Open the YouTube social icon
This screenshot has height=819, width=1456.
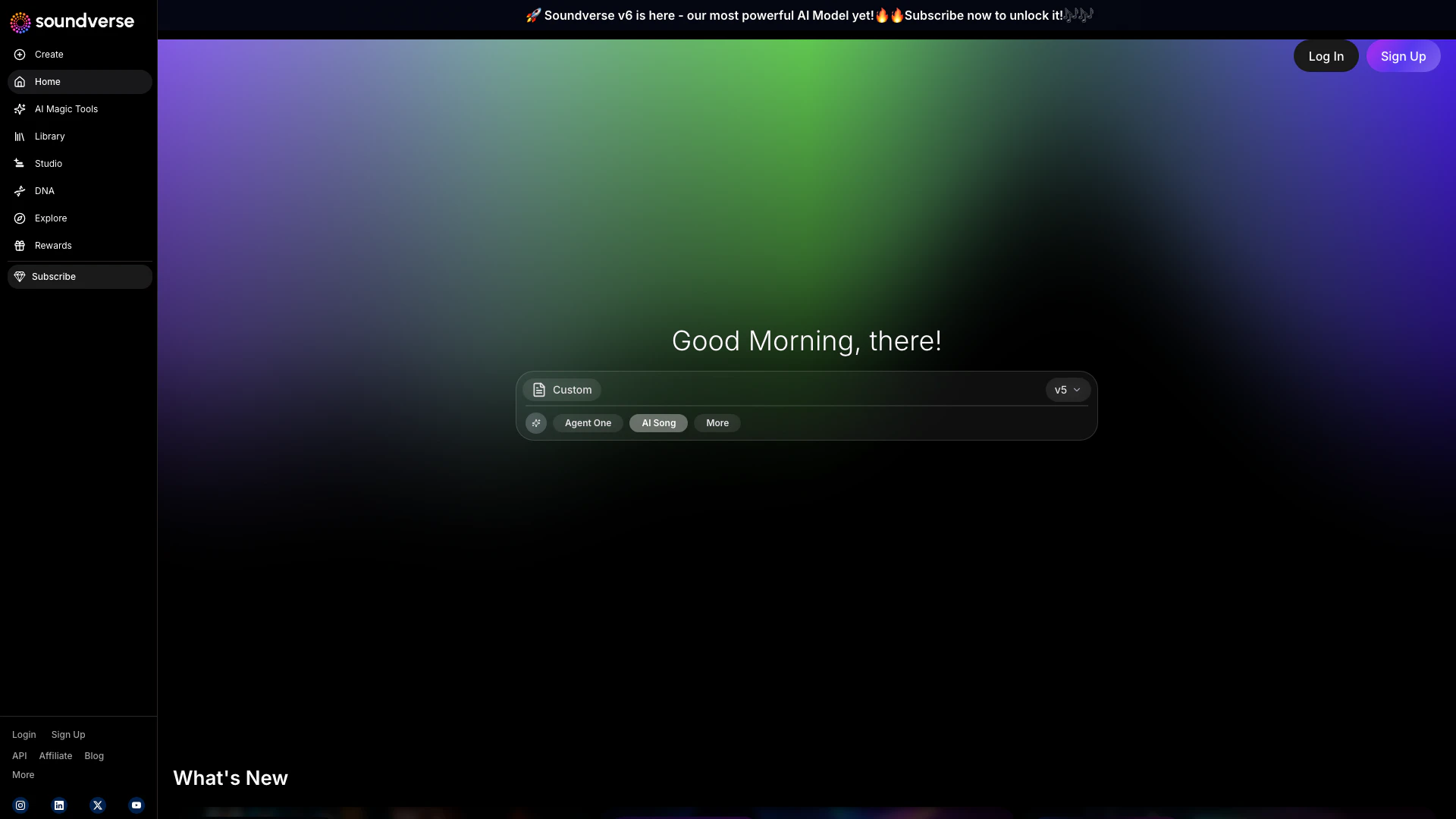[136, 805]
